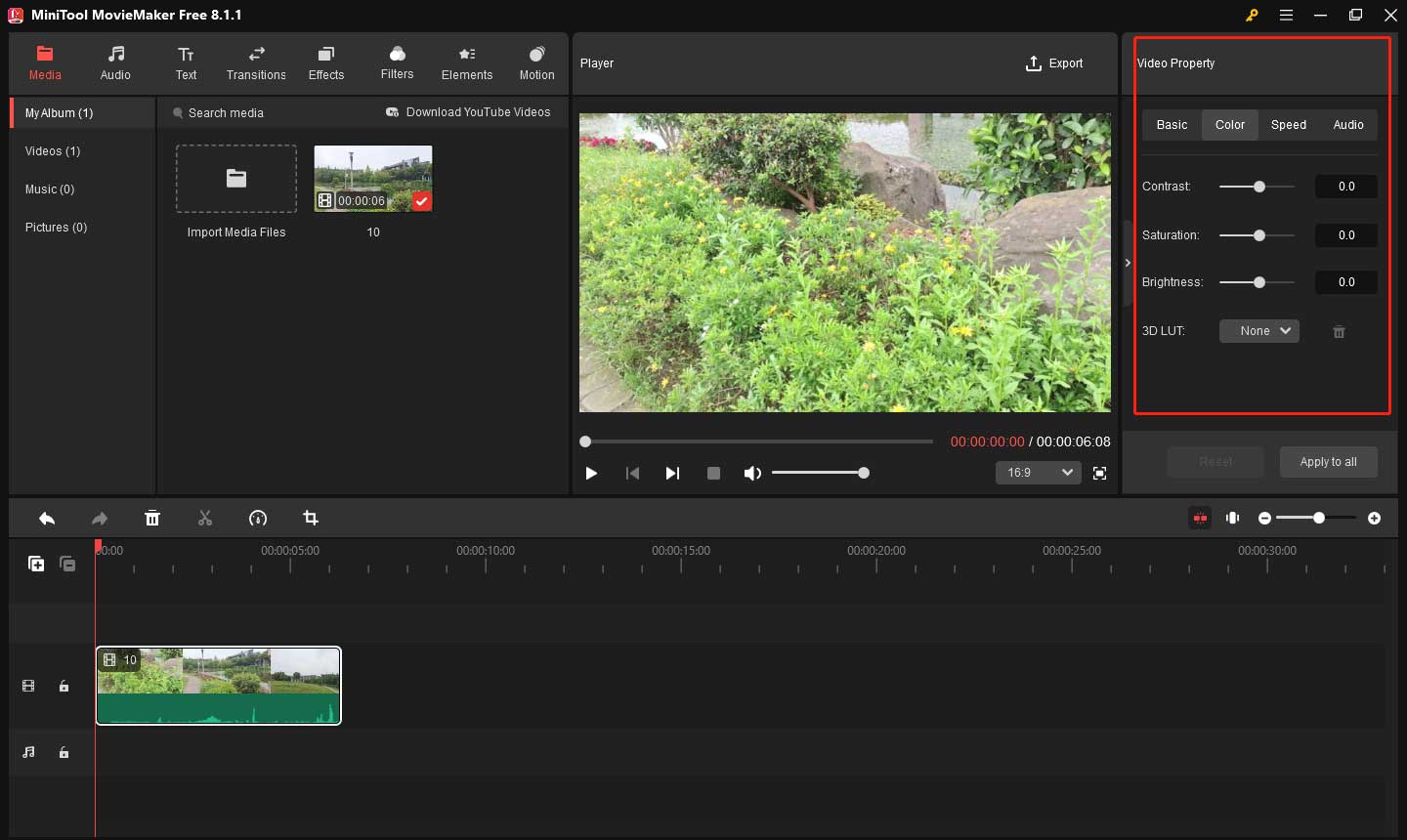The height and width of the screenshot is (840, 1407).
Task: Enter full screen preview mode
Action: 1099,473
